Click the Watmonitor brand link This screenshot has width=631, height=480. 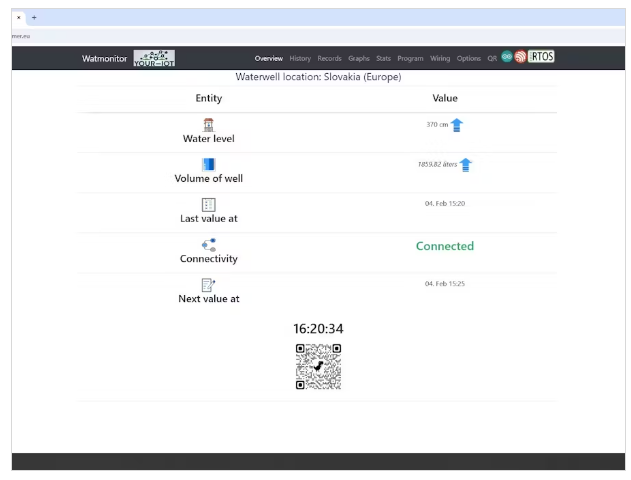pos(105,59)
